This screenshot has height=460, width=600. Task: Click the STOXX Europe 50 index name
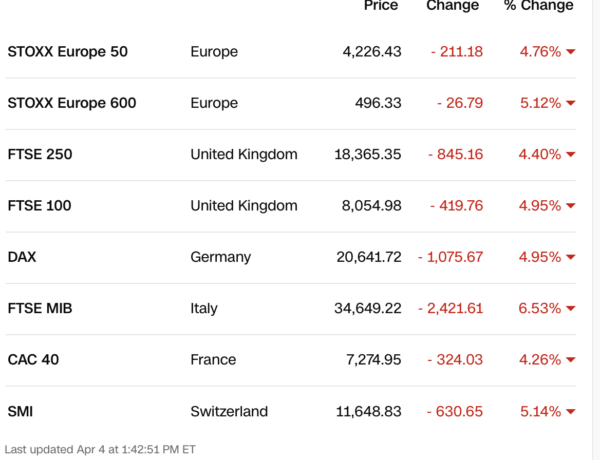tap(67, 51)
